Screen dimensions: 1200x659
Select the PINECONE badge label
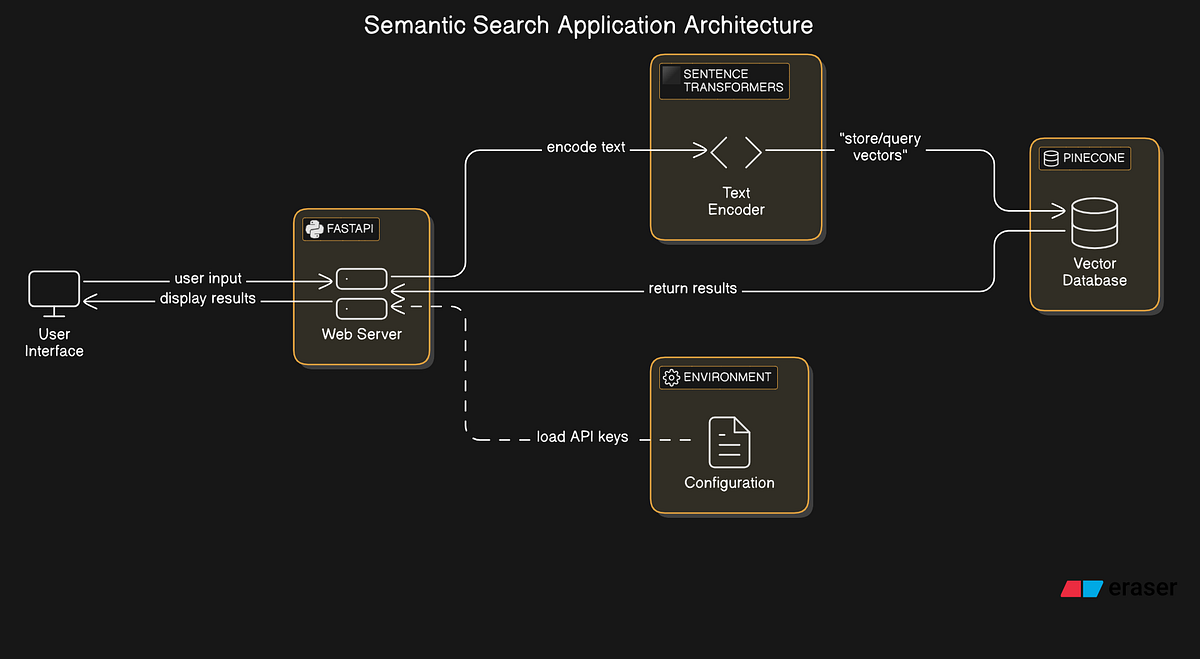pyautogui.click(x=1092, y=158)
